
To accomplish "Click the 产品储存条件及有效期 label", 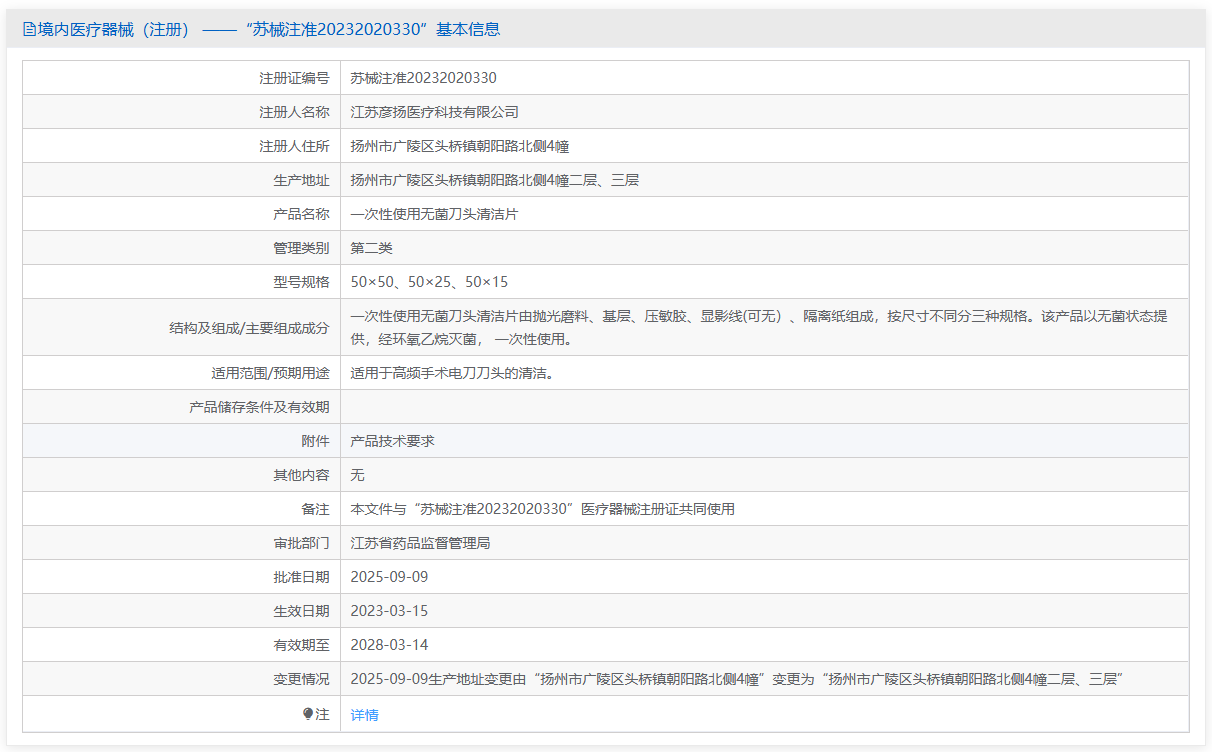I will [259, 407].
